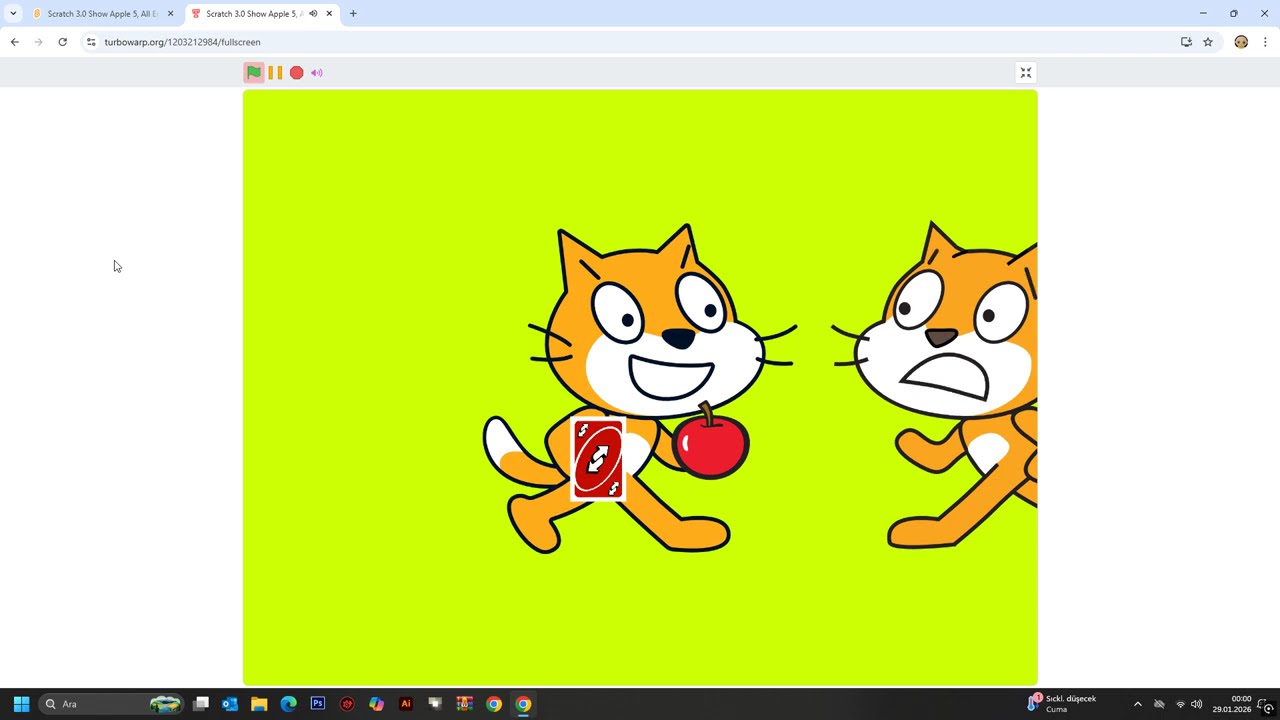This screenshot has width=1280, height=720.
Task: Open the first Chrome icon in the taskbar
Action: (494, 704)
